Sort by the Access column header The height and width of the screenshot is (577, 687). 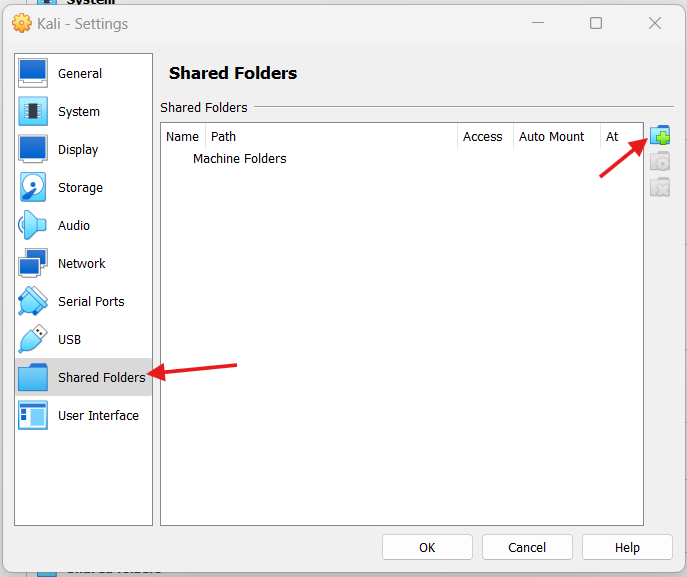485,137
